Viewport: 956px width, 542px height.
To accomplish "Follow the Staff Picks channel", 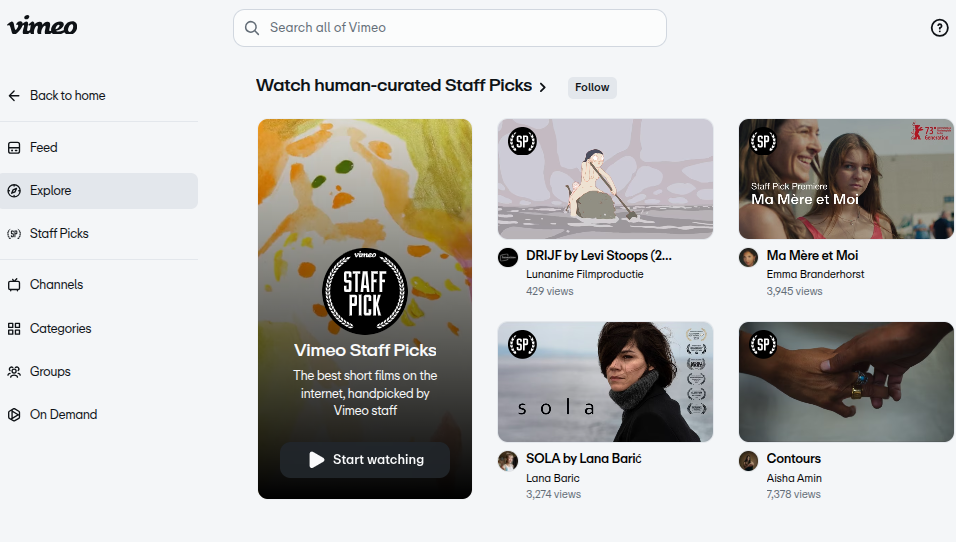I will click(x=592, y=88).
